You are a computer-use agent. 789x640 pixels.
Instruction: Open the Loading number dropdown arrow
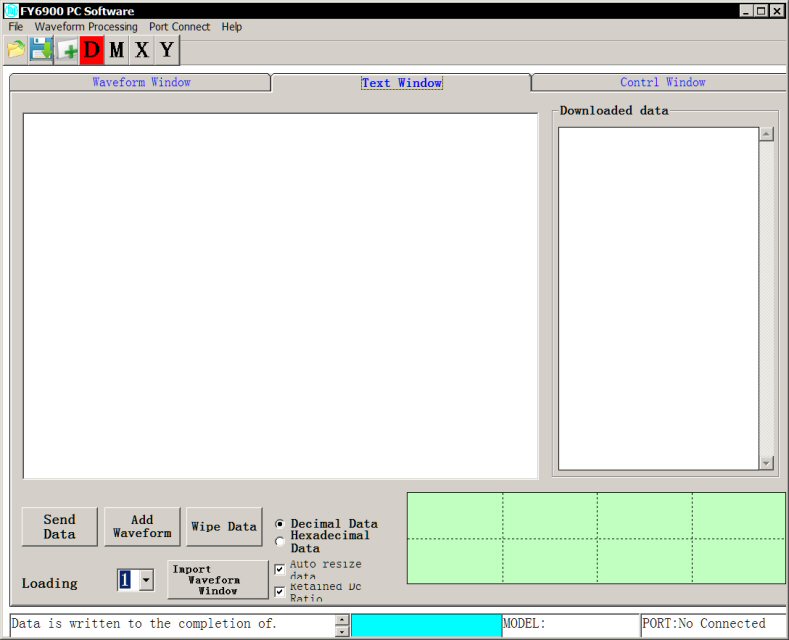[x=146, y=580]
